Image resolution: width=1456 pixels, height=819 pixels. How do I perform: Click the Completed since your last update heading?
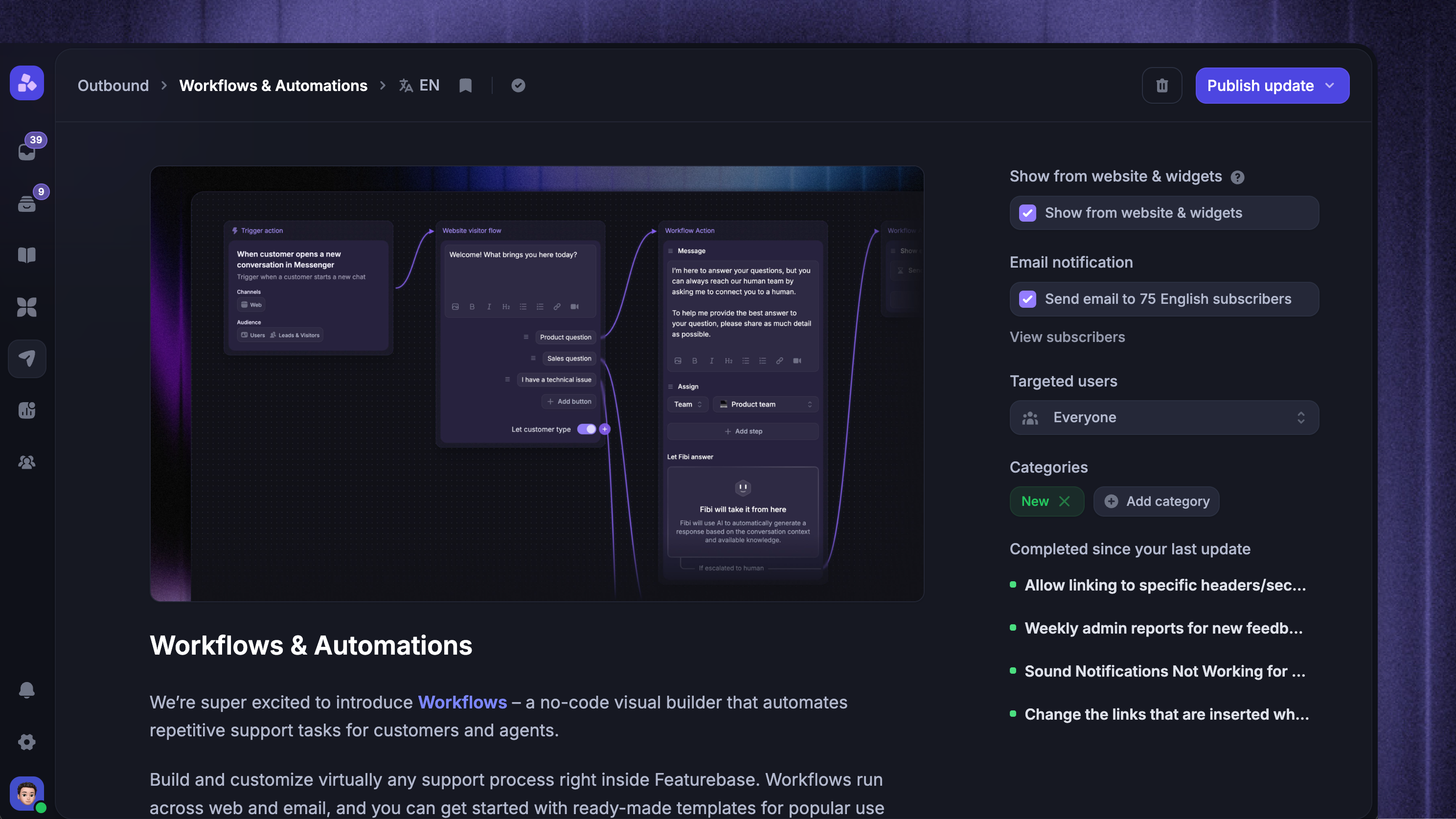pyautogui.click(x=1130, y=549)
